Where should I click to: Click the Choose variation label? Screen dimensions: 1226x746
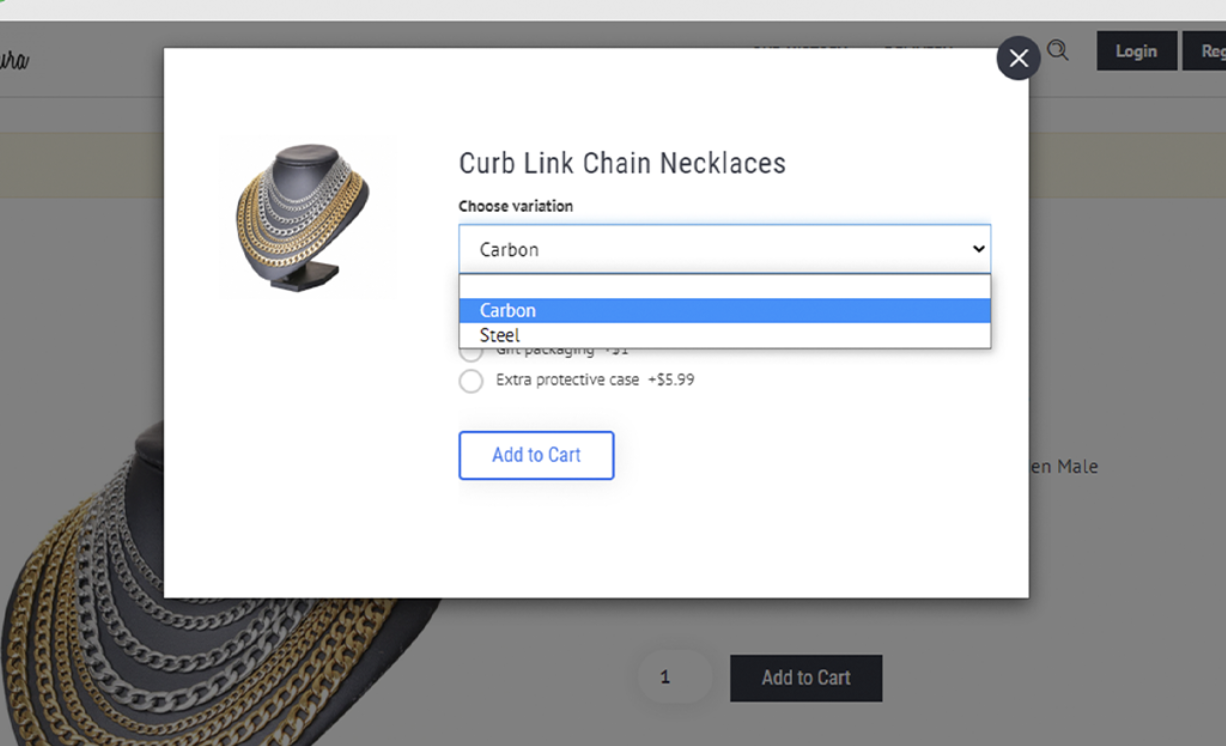(x=516, y=206)
